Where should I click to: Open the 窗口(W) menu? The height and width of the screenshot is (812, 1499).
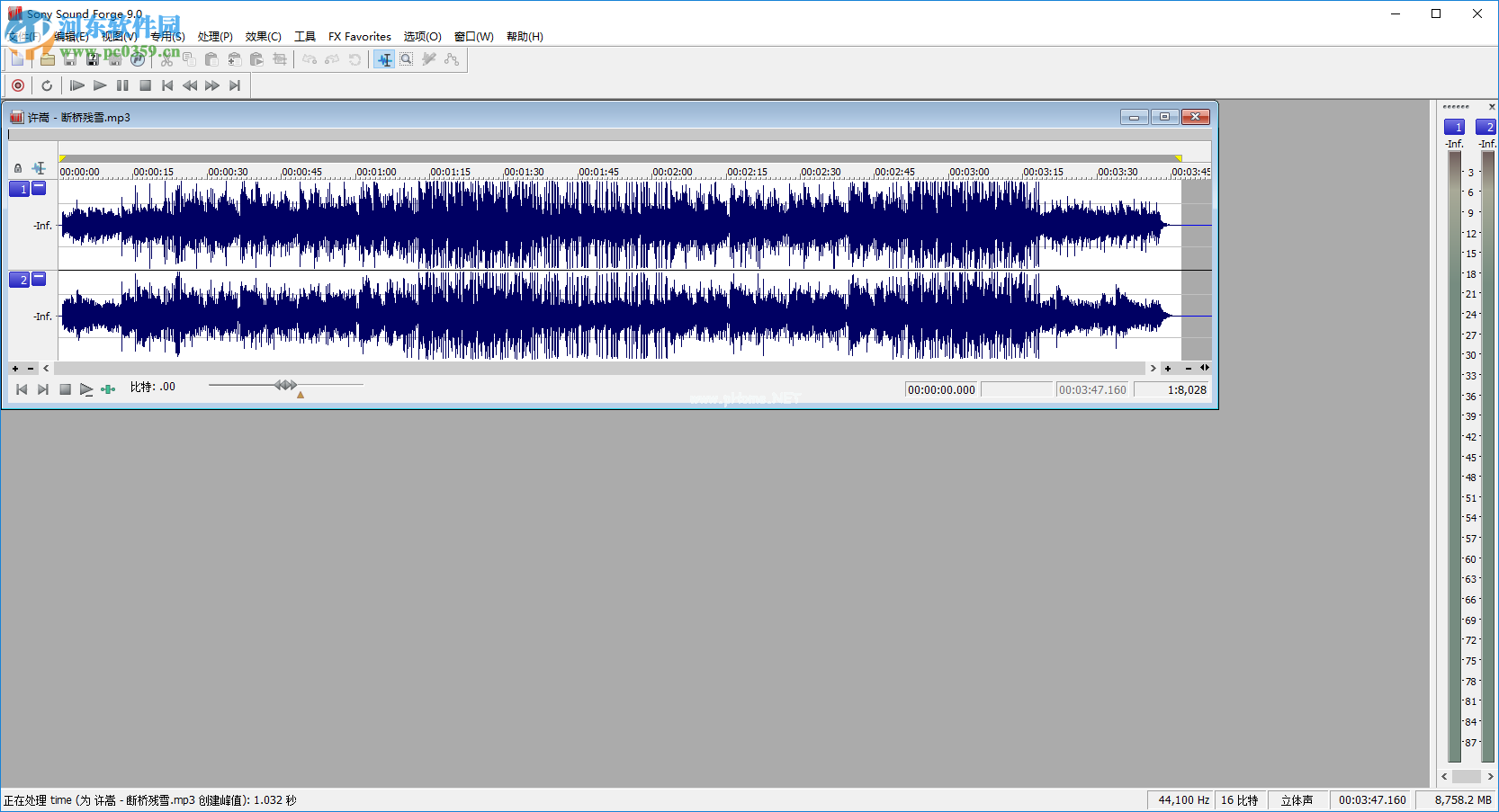click(x=474, y=37)
